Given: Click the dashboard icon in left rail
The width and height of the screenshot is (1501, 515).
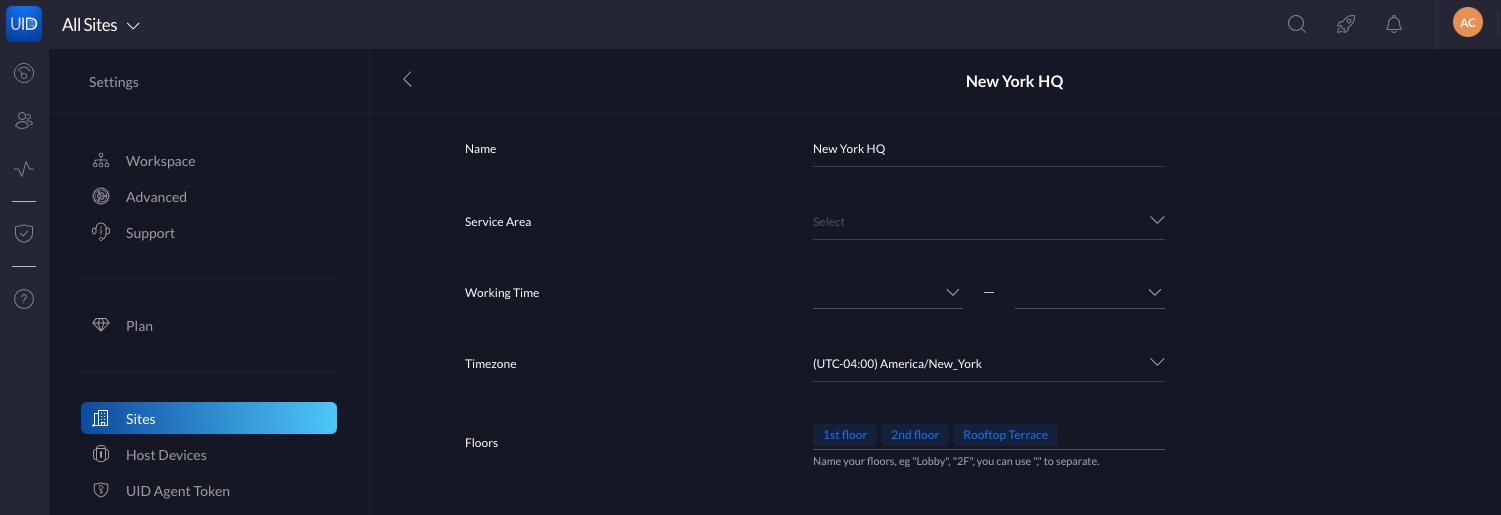Looking at the screenshot, I should [x=24, y=73].
